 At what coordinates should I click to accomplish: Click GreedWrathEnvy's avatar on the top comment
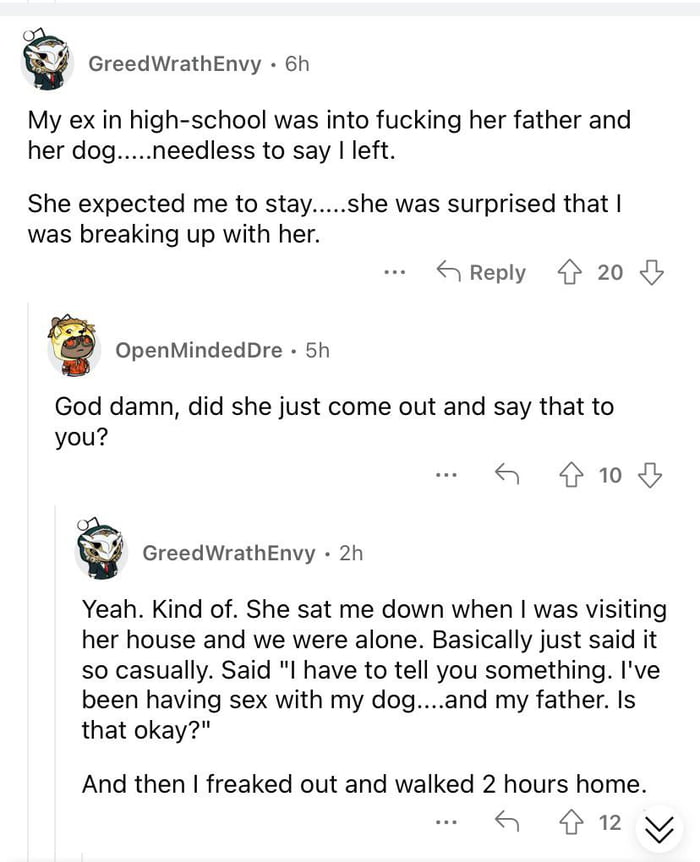46,62
